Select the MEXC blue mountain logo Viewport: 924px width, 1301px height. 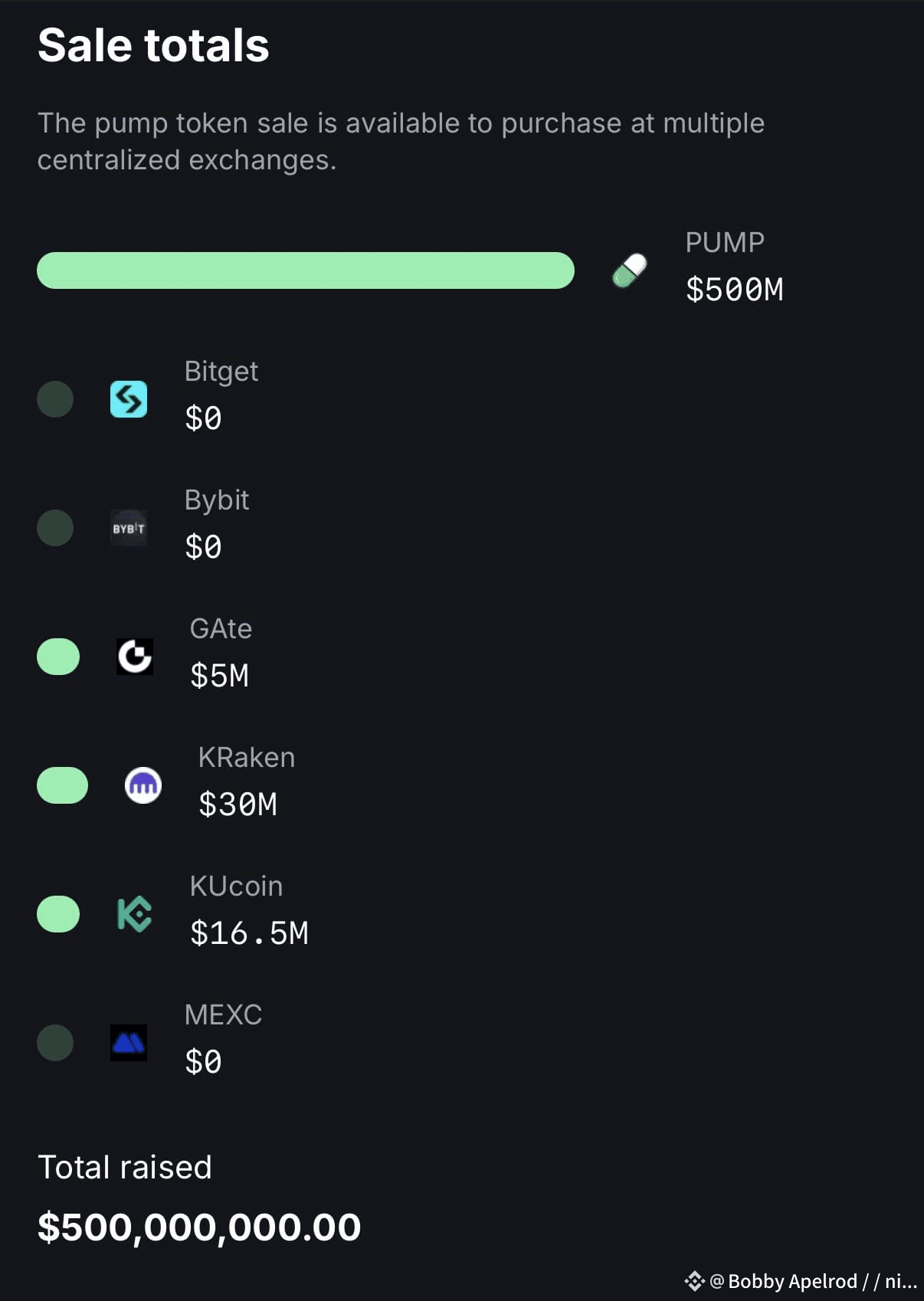(x=129, y=1043)
